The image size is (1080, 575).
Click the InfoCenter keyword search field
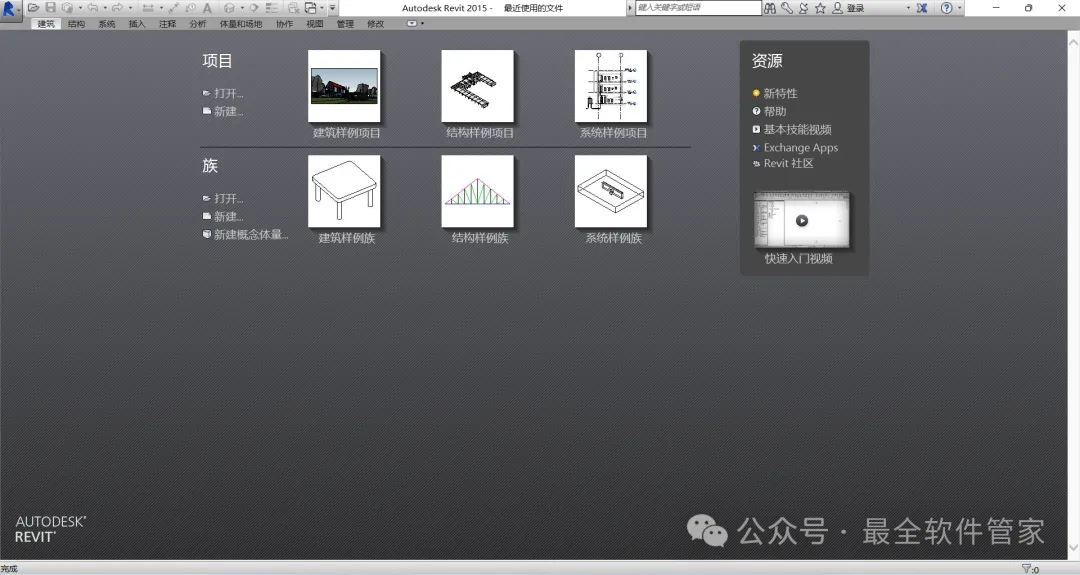pos(698,8)
